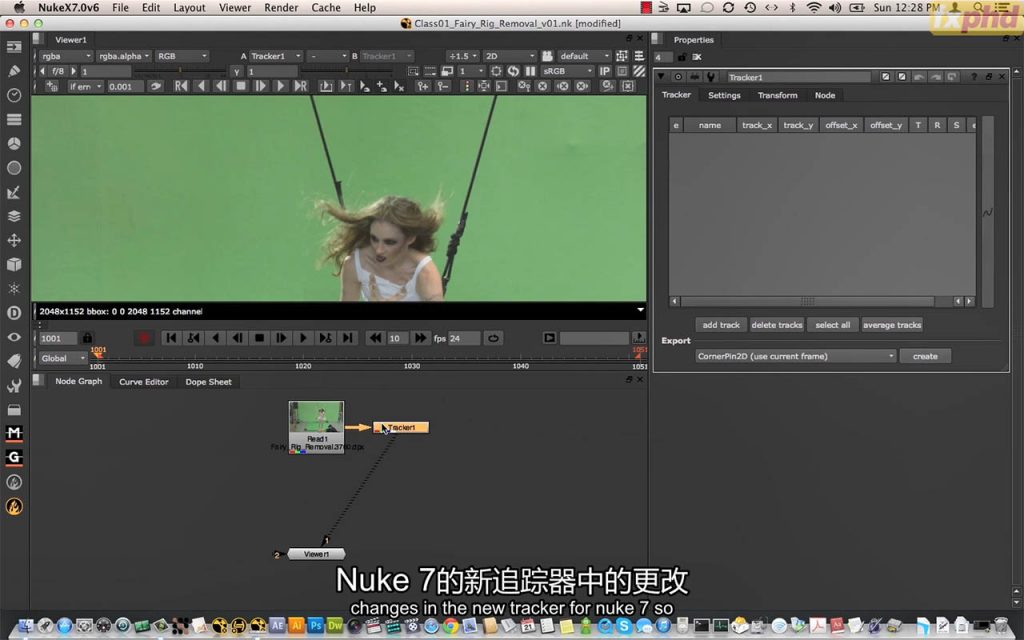Toggle the viewer proxy mode button
Screen dimensions: 1024x640
click(x=447, y=71)
